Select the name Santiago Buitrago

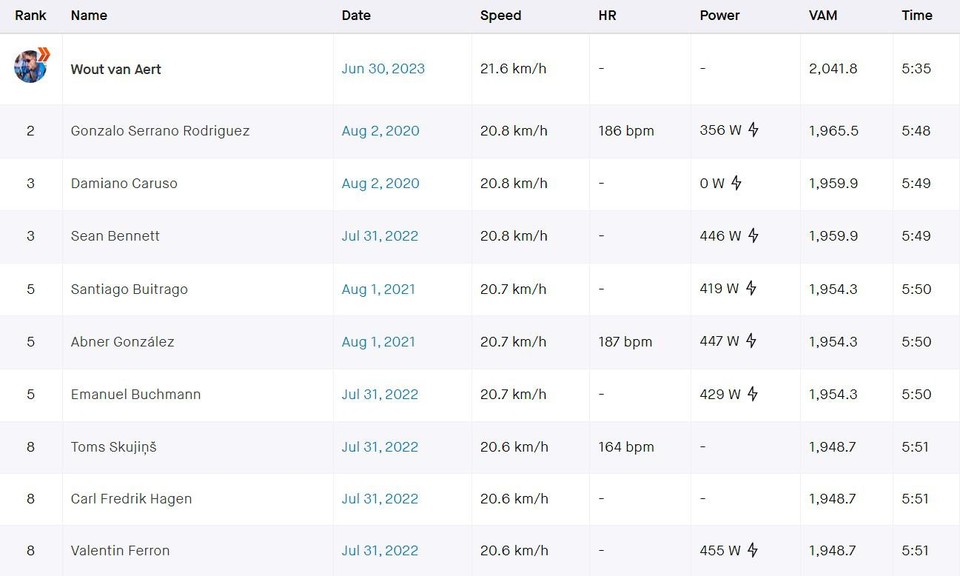(x=129, y=289)
